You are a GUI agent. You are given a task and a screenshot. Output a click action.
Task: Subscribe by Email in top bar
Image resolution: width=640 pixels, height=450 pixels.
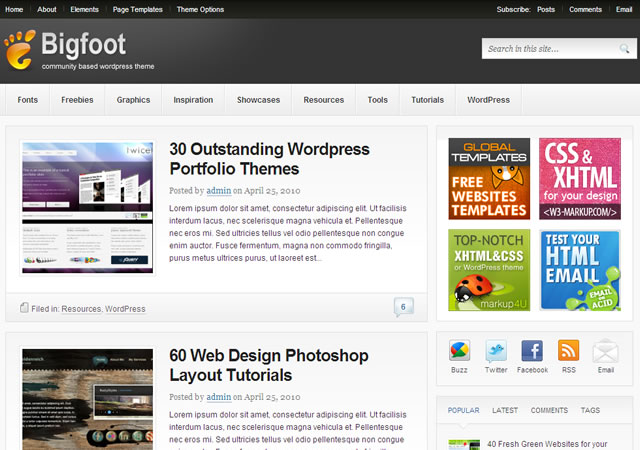624,9
